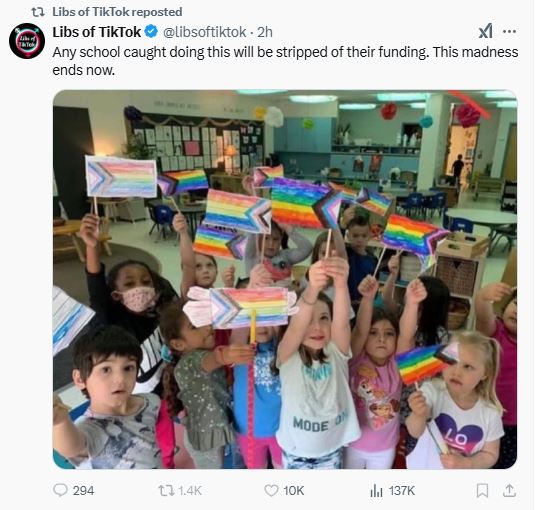Open the Libs of TikTok display name
This screenshot has width=542, height=510.
(x=97, y=32)
